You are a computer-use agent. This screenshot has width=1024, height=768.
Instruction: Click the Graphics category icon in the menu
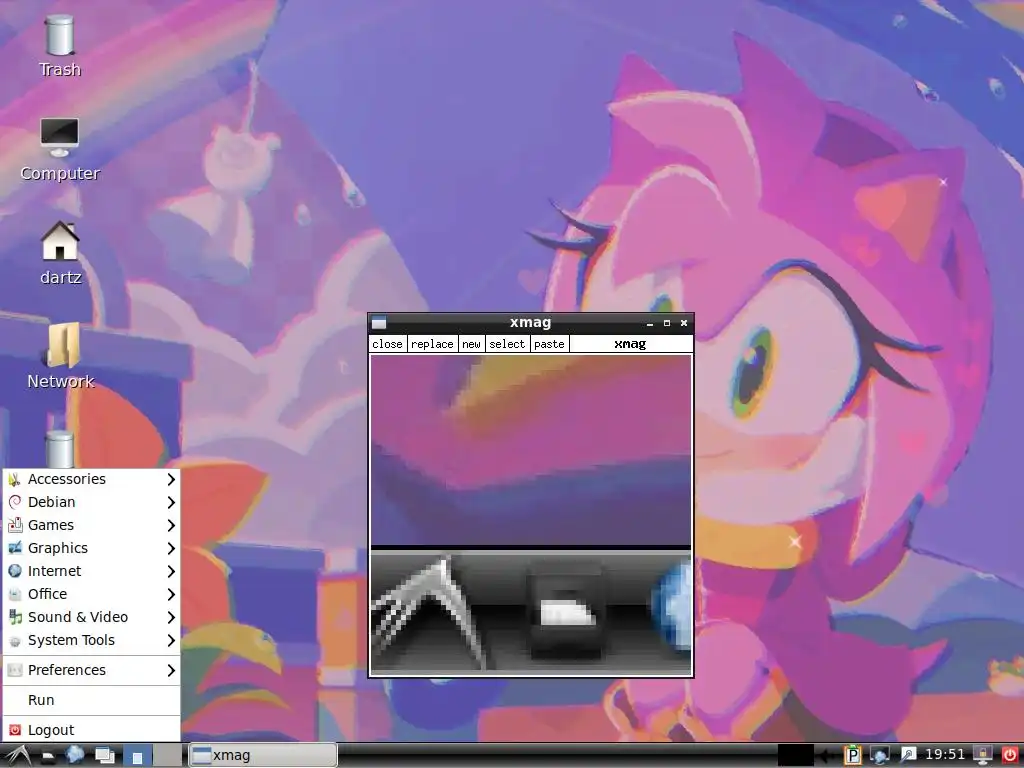coord(15,548)
